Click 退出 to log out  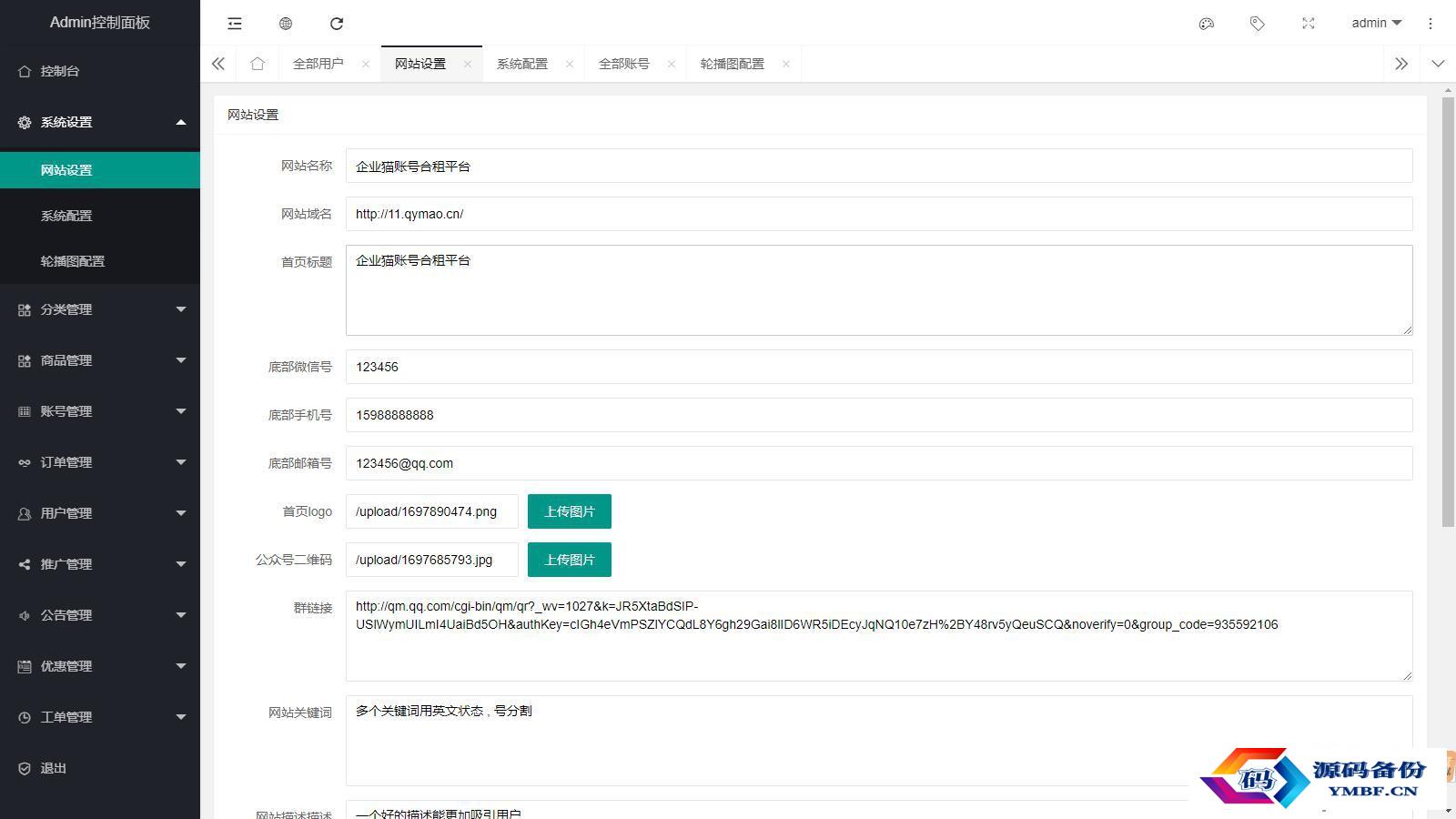(100, 768)
